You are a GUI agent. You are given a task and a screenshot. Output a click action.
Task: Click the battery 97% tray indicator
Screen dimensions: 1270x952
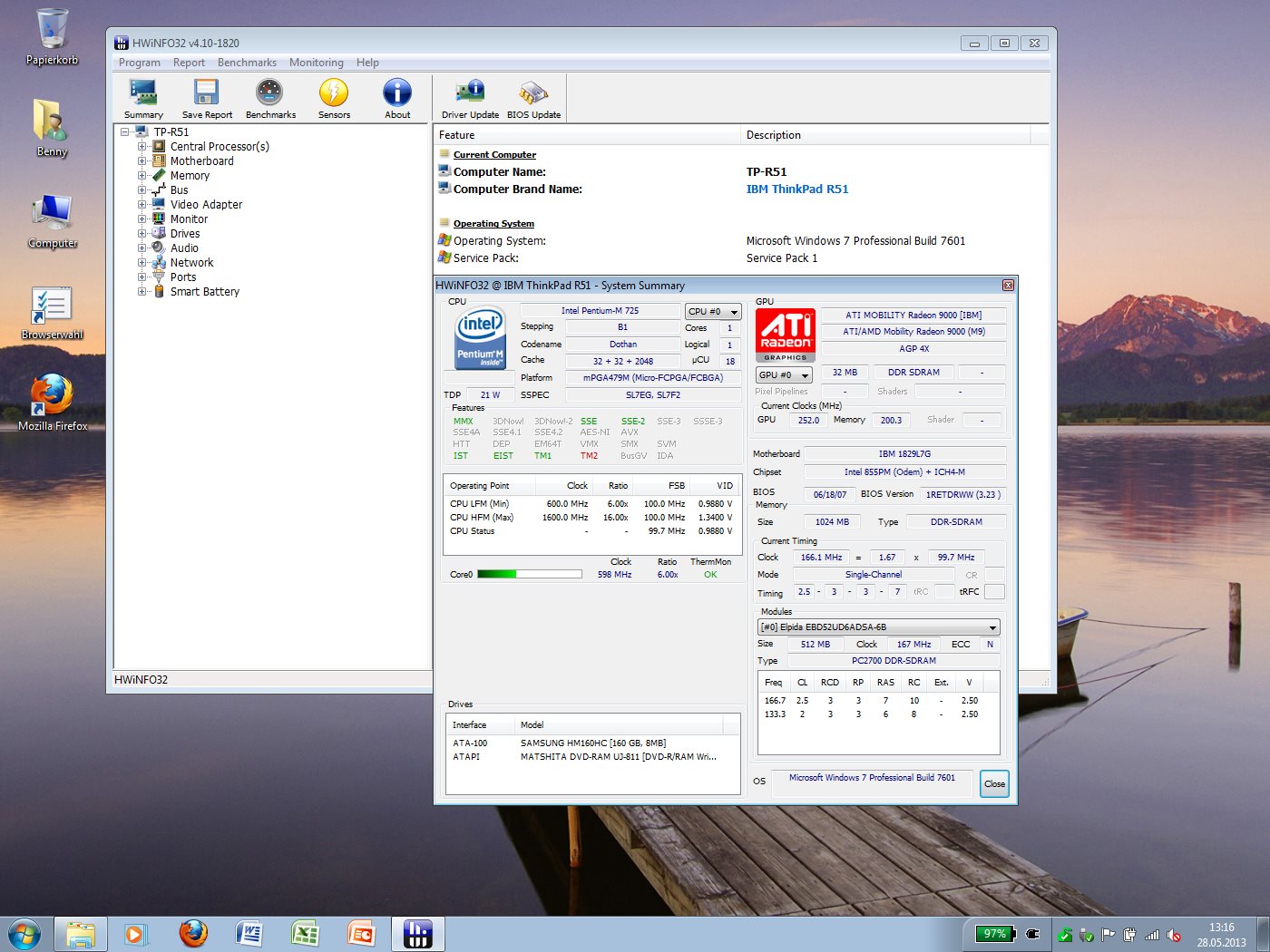pos(995,934)
